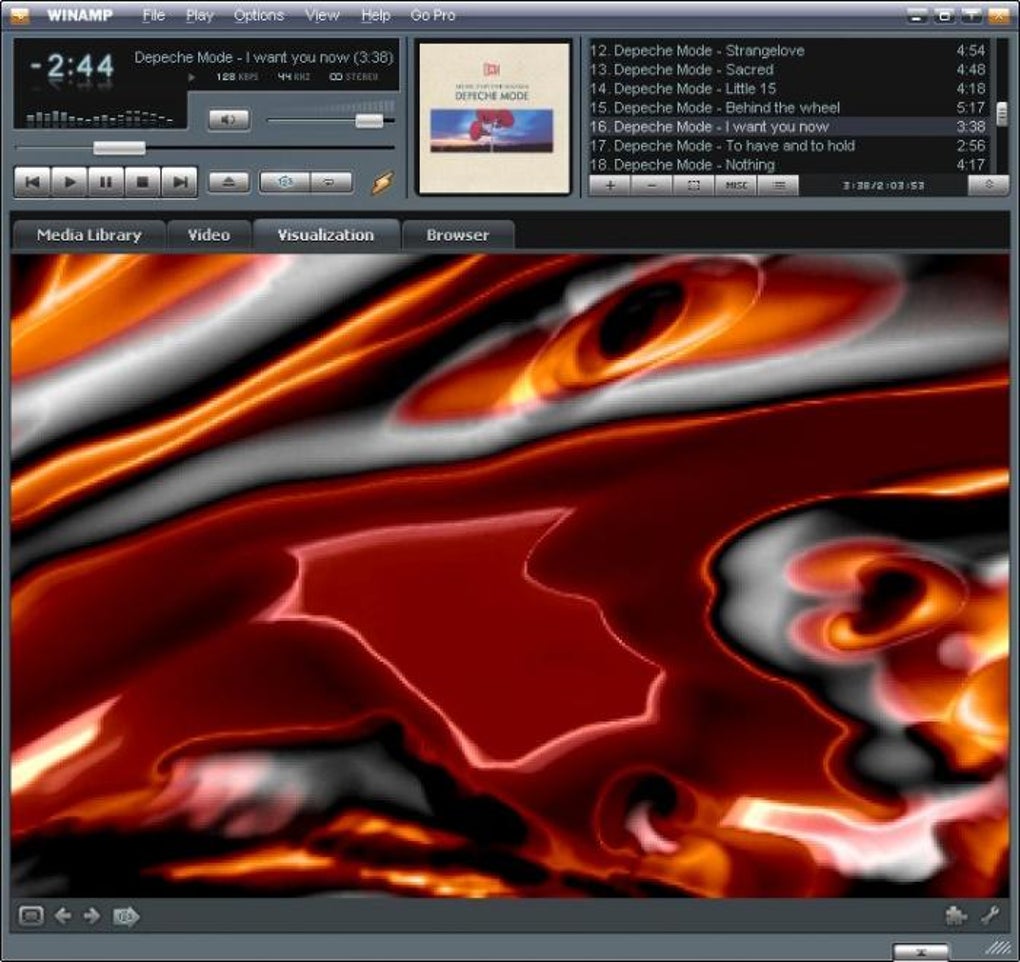The height and width of the screenshot is (962, 1020).
Task: Click the spectrum analyzer visualizer
Action: 99,117
